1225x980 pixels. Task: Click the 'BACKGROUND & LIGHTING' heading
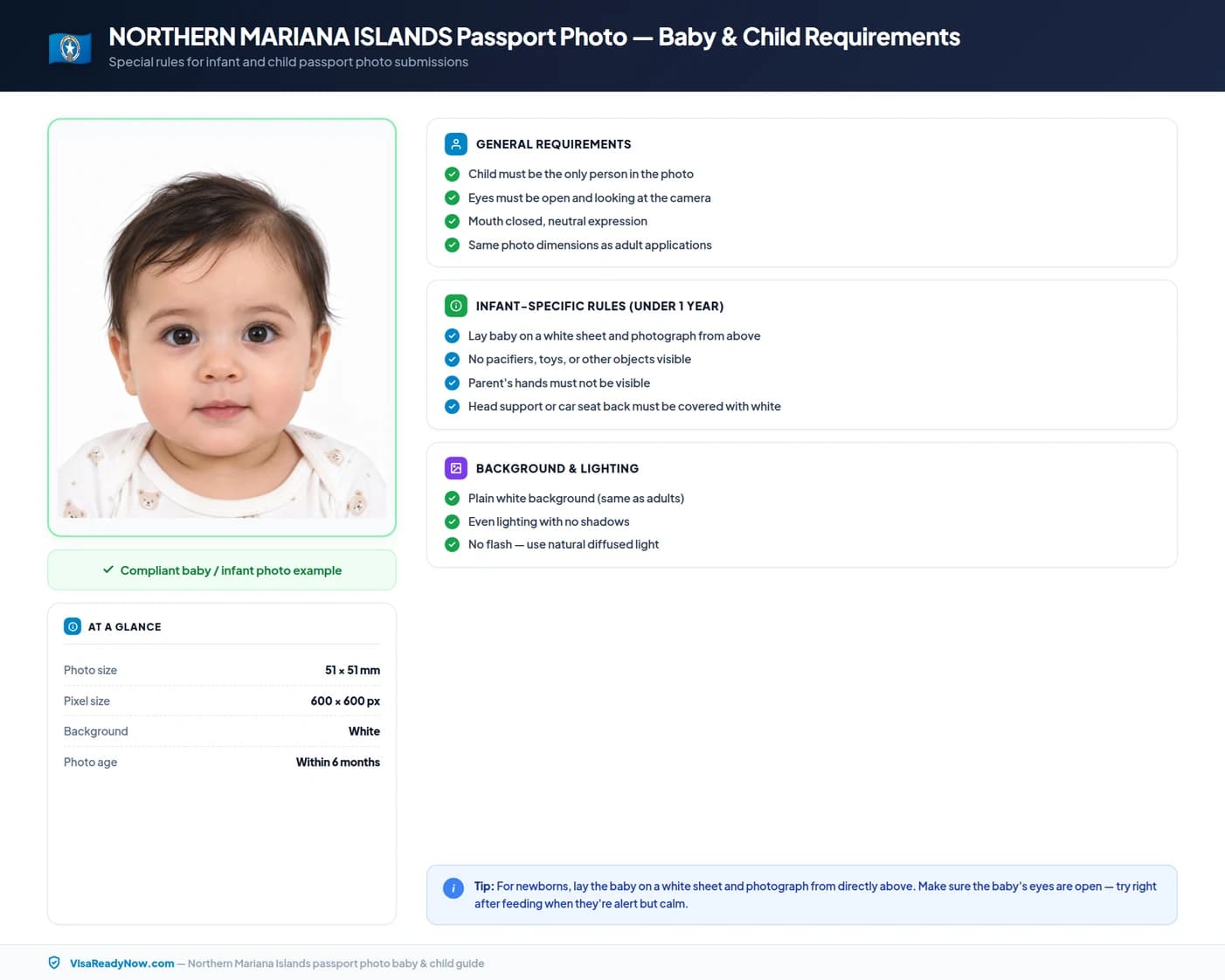click(557, 468)
